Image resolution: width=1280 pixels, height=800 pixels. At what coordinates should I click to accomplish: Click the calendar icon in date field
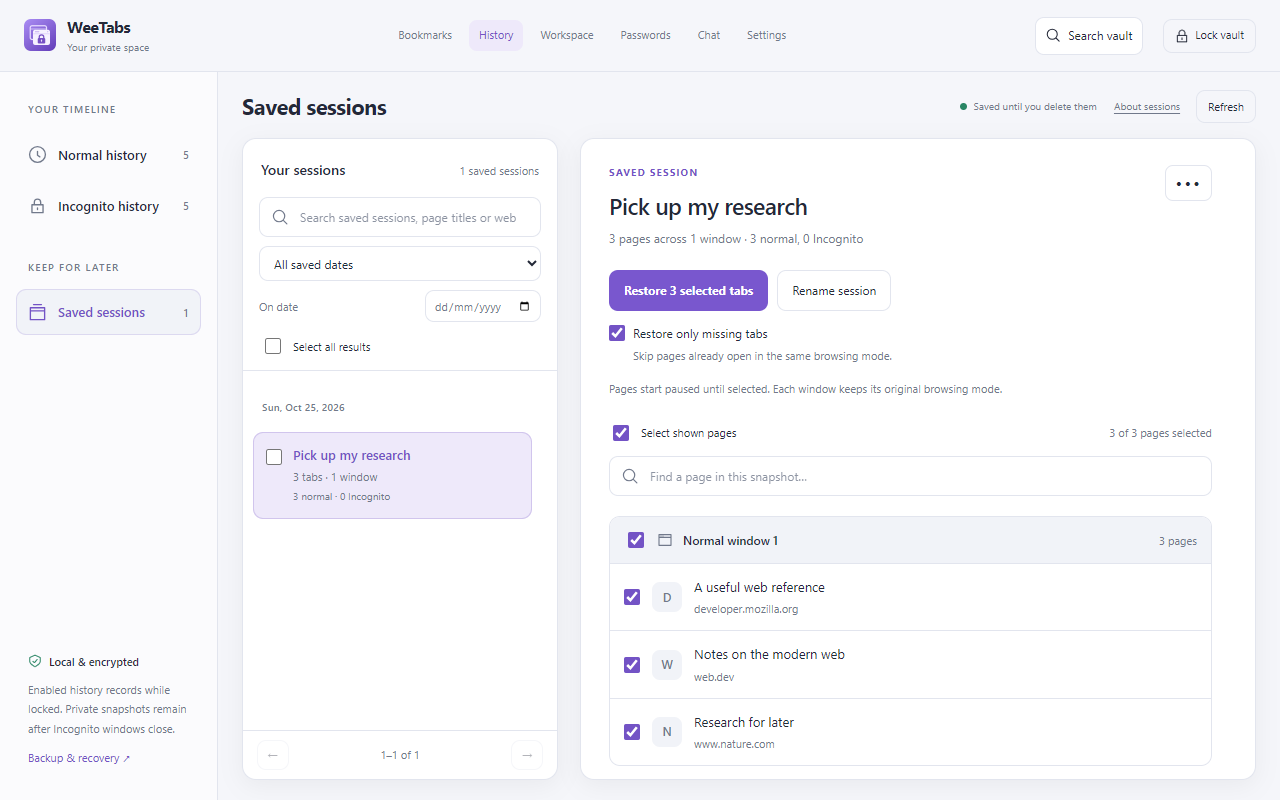525,307
